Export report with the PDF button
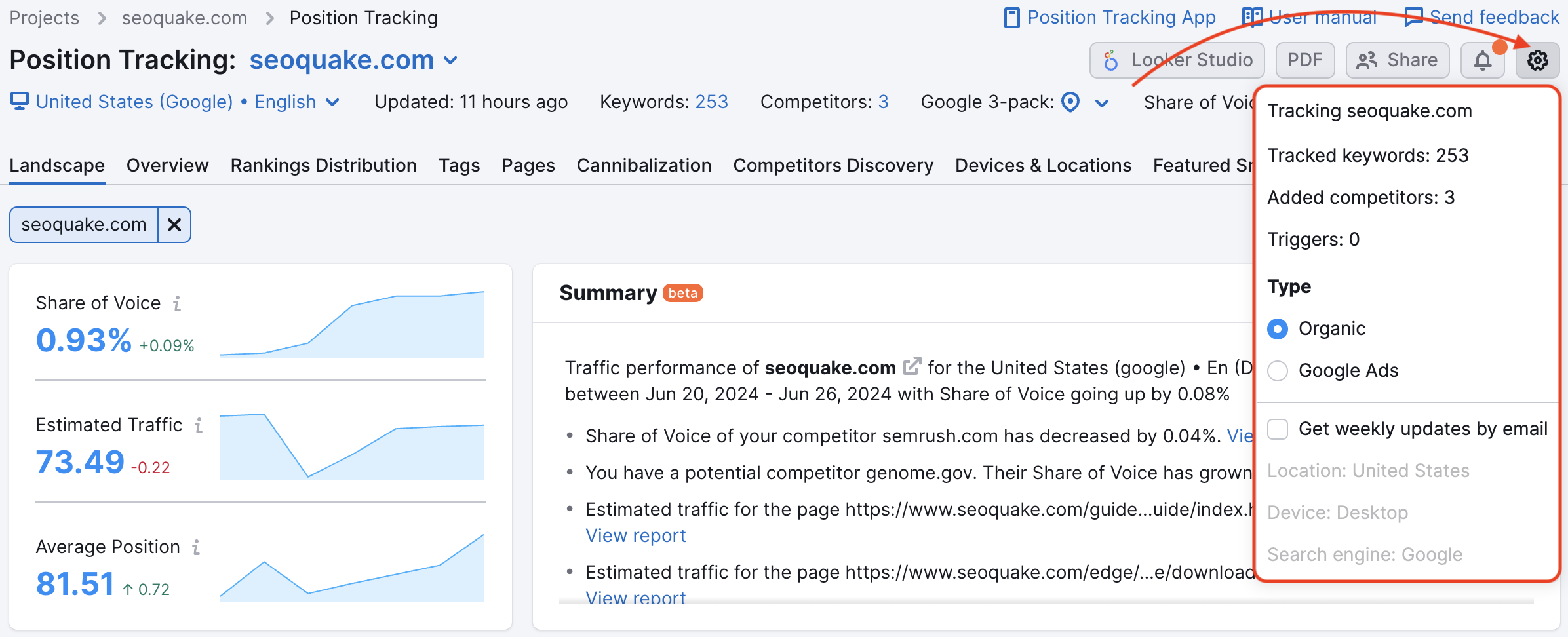The height and width of the screenshot is (637, 1568). 1305,60
